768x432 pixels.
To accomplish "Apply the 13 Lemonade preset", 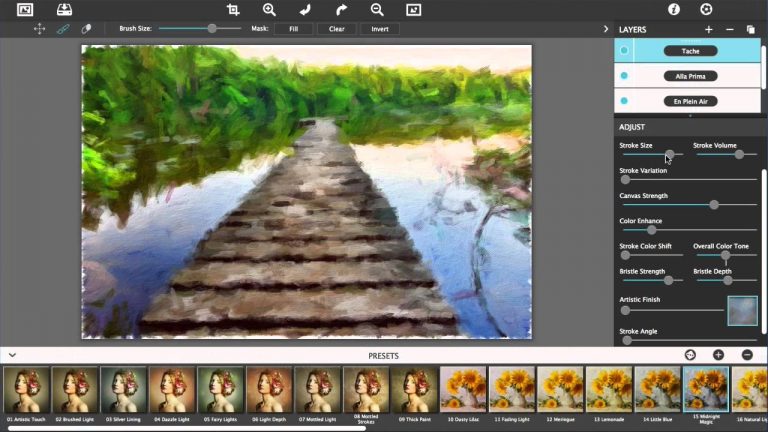I will [609, 390].
